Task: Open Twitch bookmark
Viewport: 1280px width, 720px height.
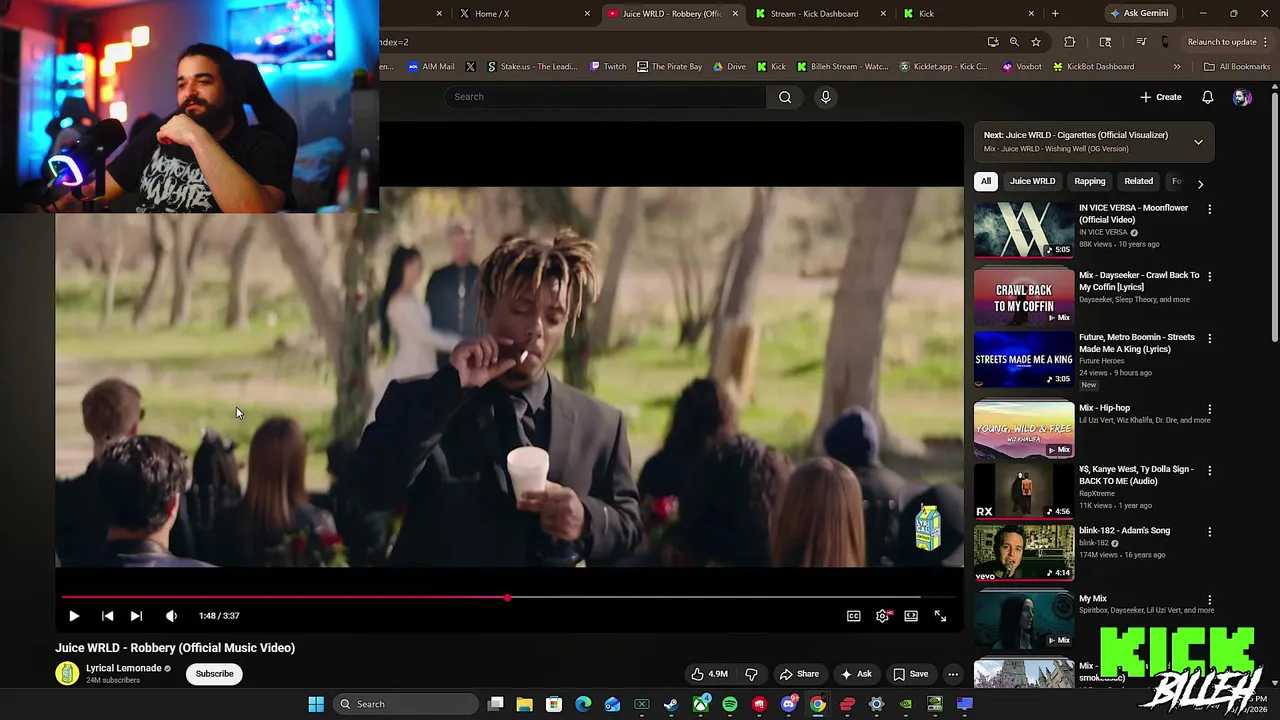Action: [x=608, y=67]
